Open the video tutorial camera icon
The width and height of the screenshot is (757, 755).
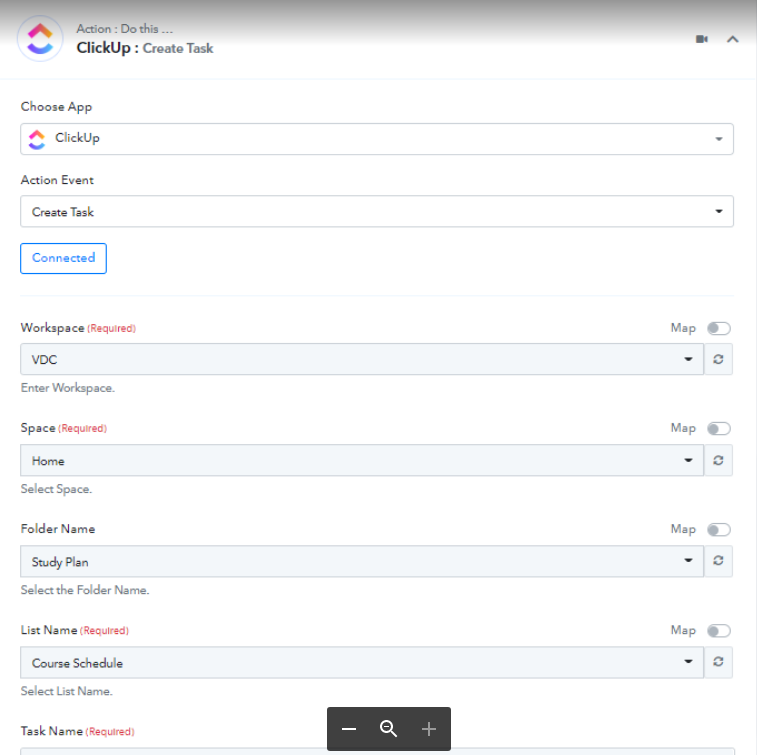click(701, 39)
